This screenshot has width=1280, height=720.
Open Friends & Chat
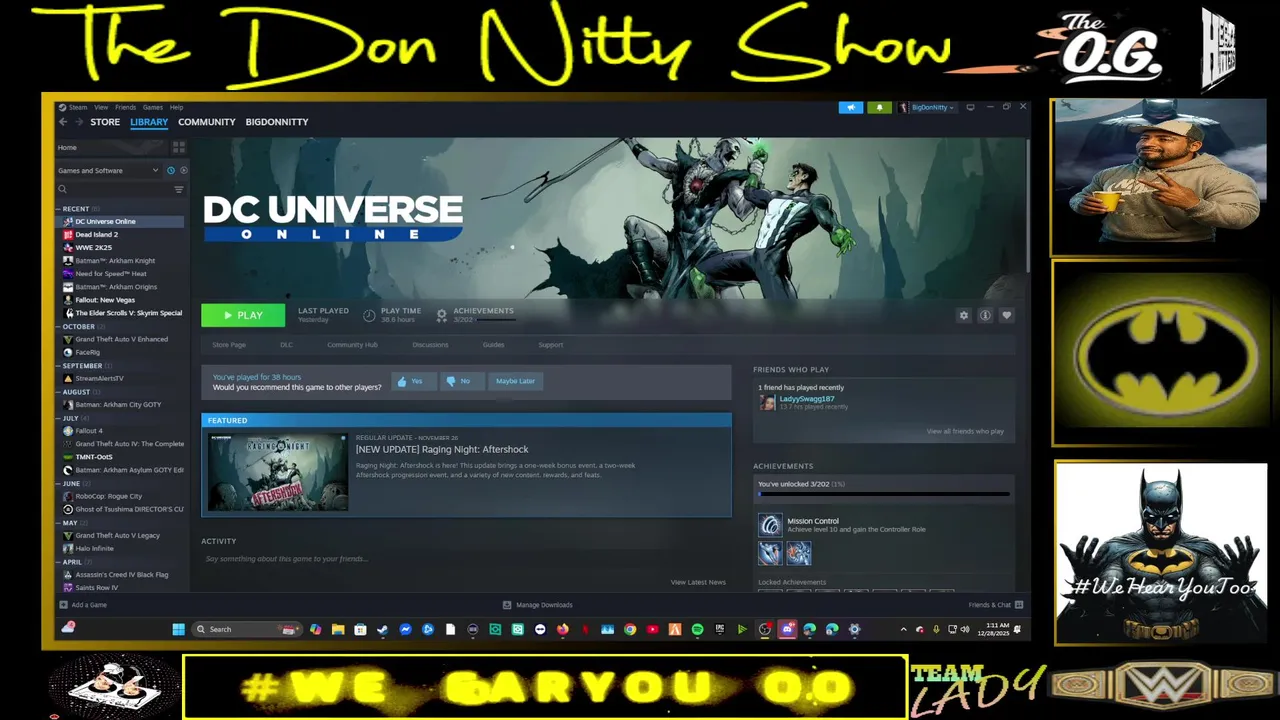995,605
